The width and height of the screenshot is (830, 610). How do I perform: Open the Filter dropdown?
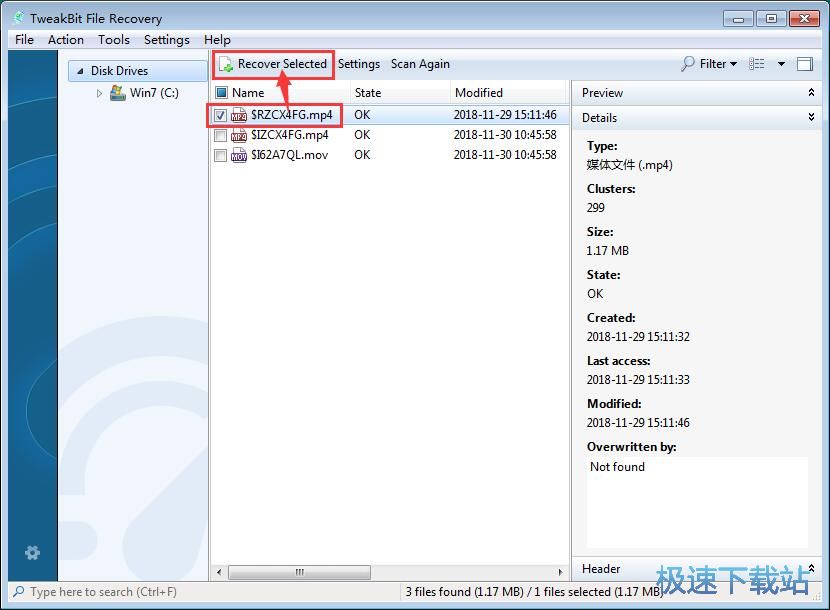point(718,64)
